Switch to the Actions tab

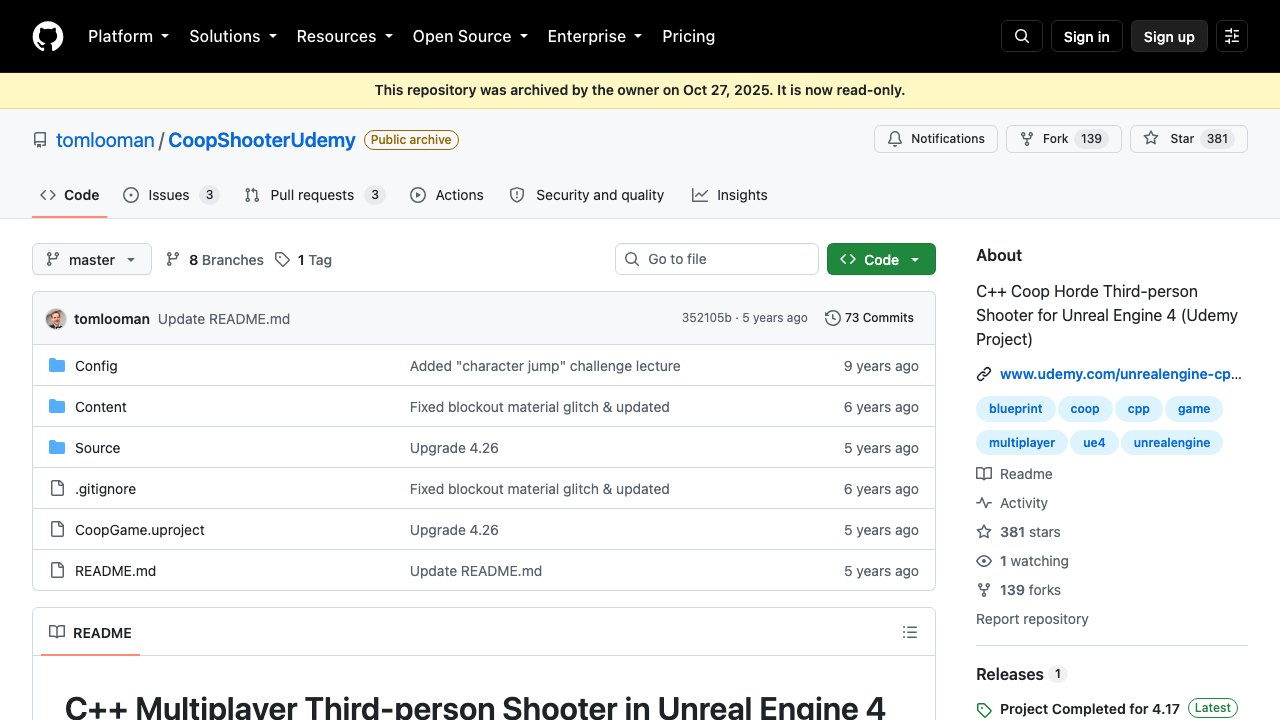click(447, 195)
